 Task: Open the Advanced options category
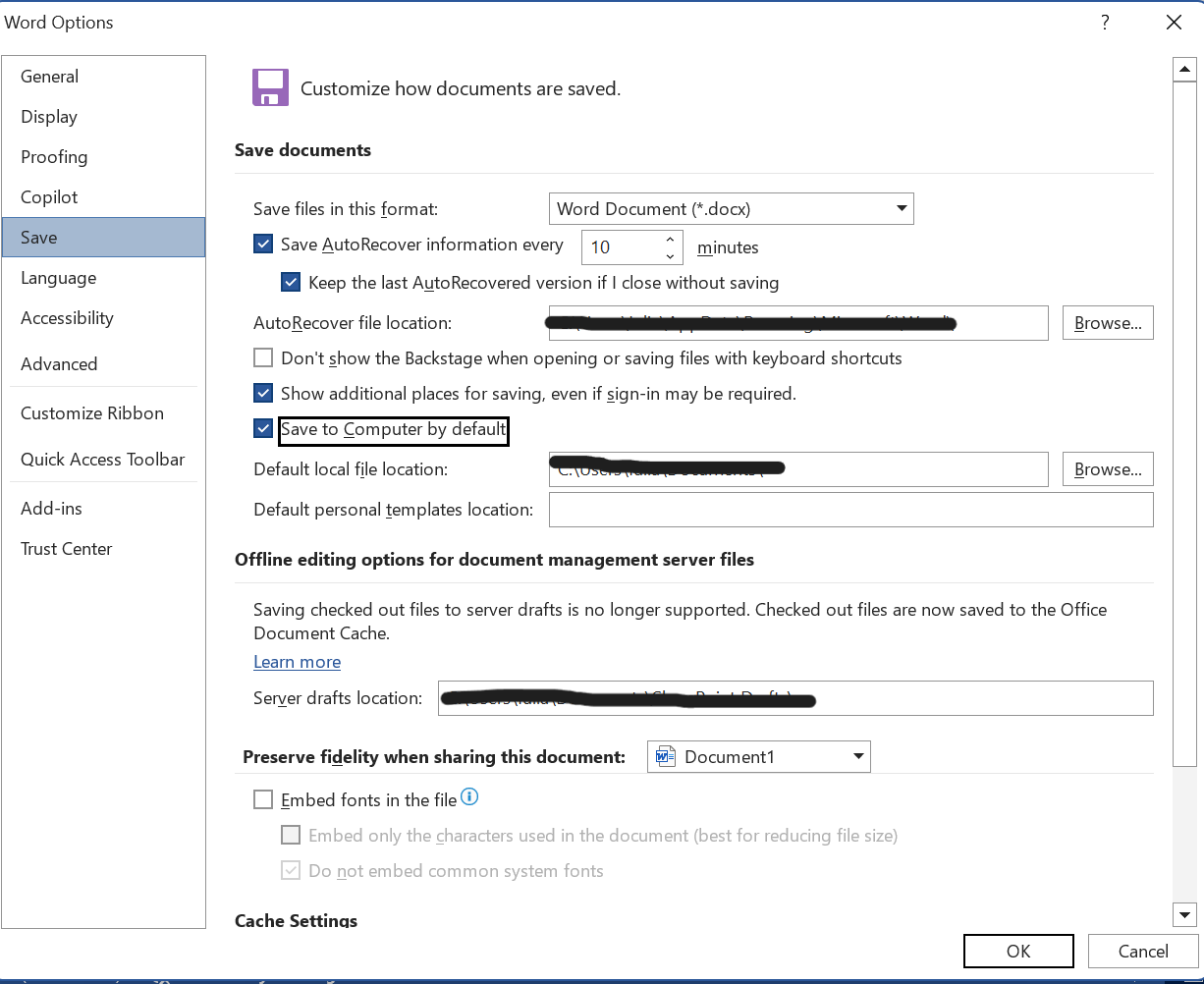(x=59, y=364)
